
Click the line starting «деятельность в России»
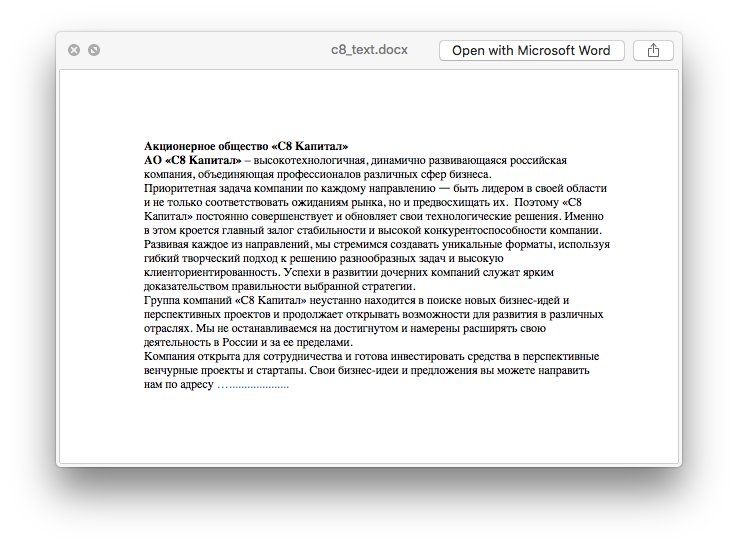[x=242, y=342]
